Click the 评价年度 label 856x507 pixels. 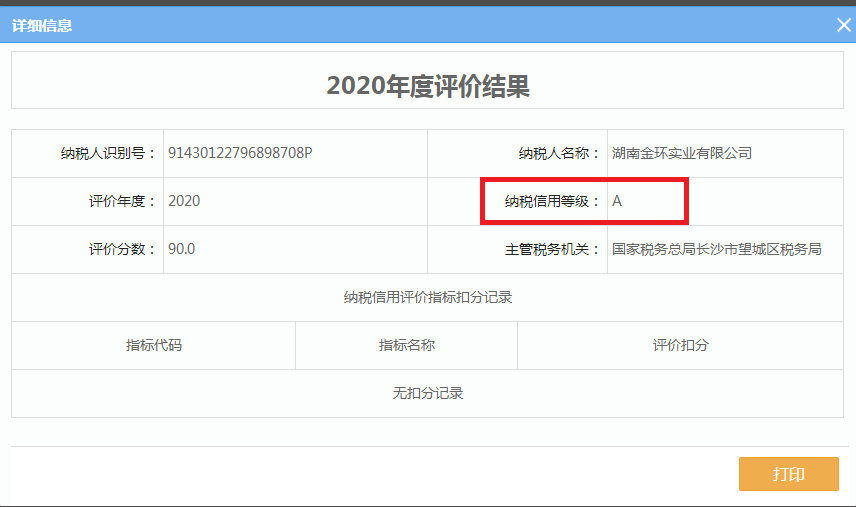[x=122, y=201]
